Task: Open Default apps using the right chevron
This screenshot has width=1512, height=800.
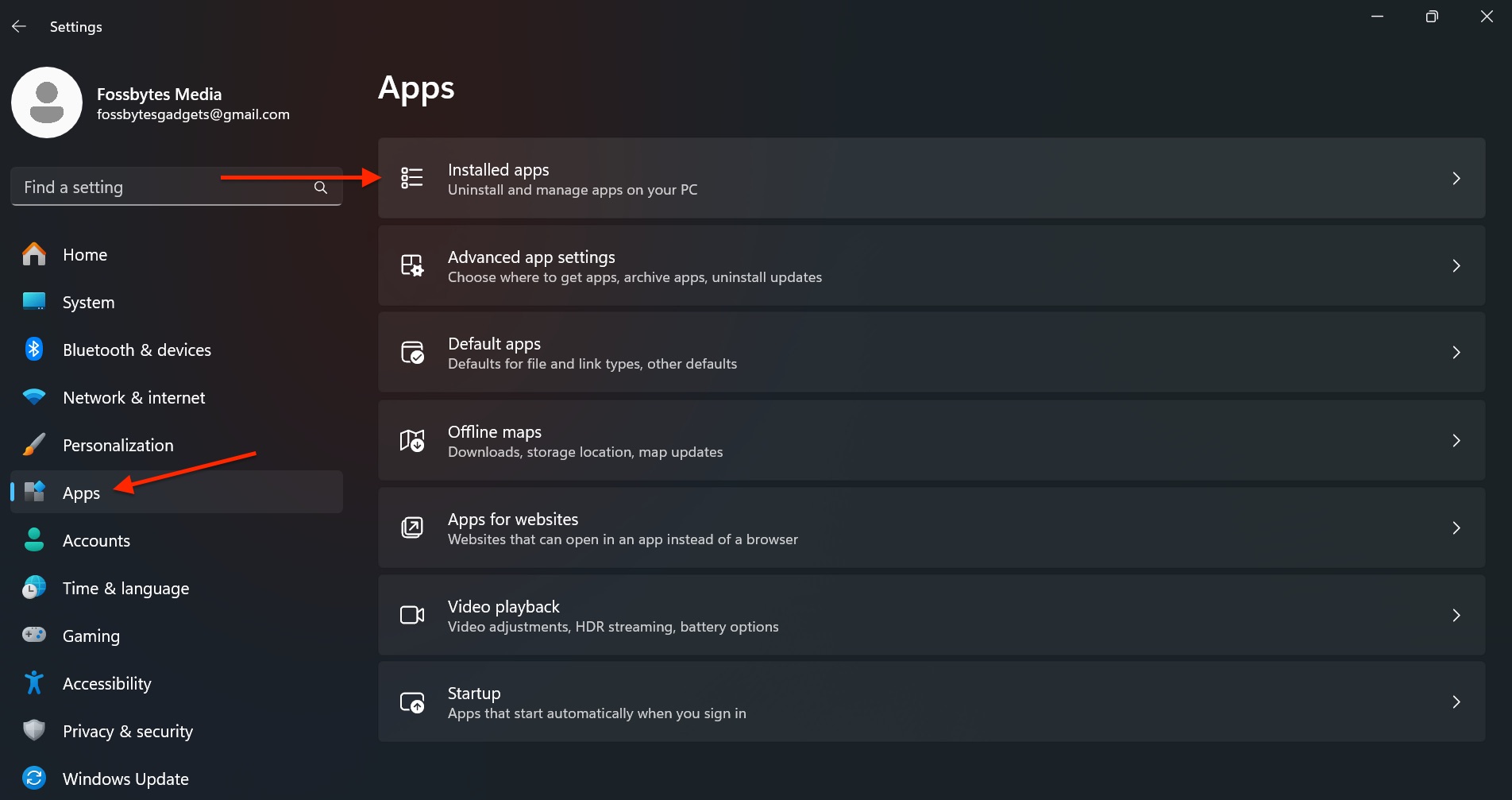Action: 1456,353
